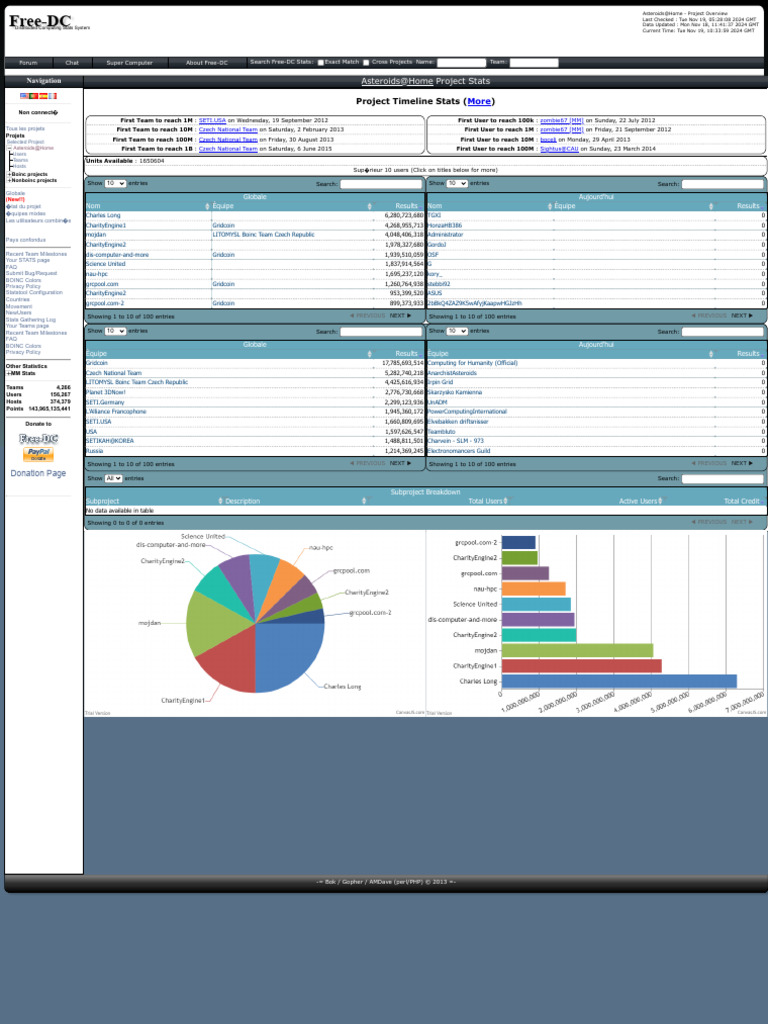This screenshot has height=1024, width=768.
Task: Sort Aujourd'hui teams table by Equipe column
Action: 571,353
